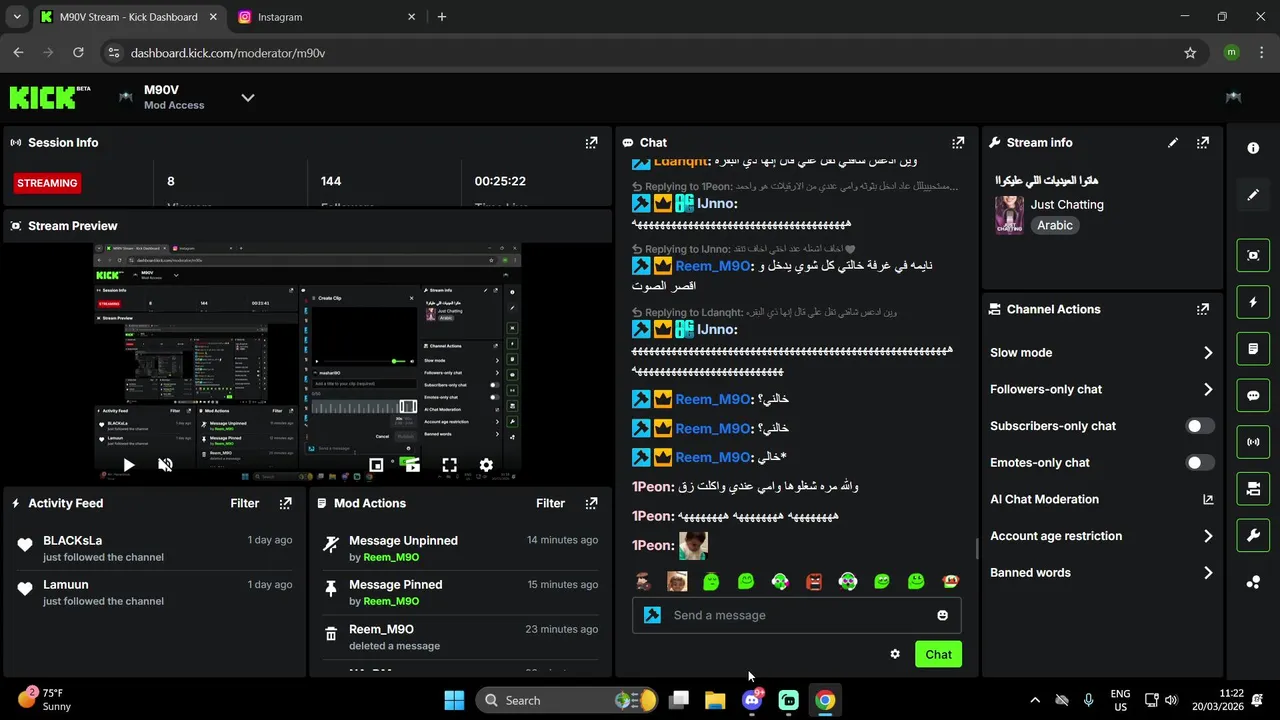Toggle the Activity Feed lightning sidebar icon
The width and height of the screenshot is (1280, 720).
coord(1253,302)
